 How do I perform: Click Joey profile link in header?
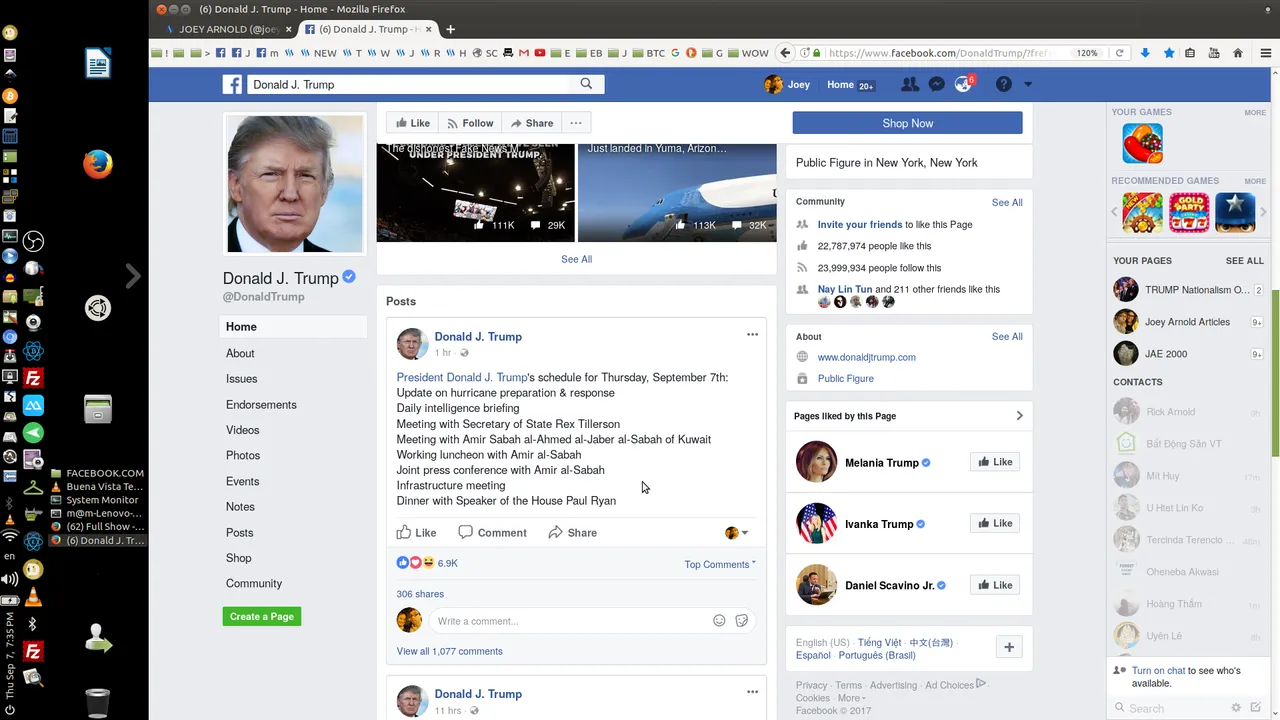pos(787,85)
